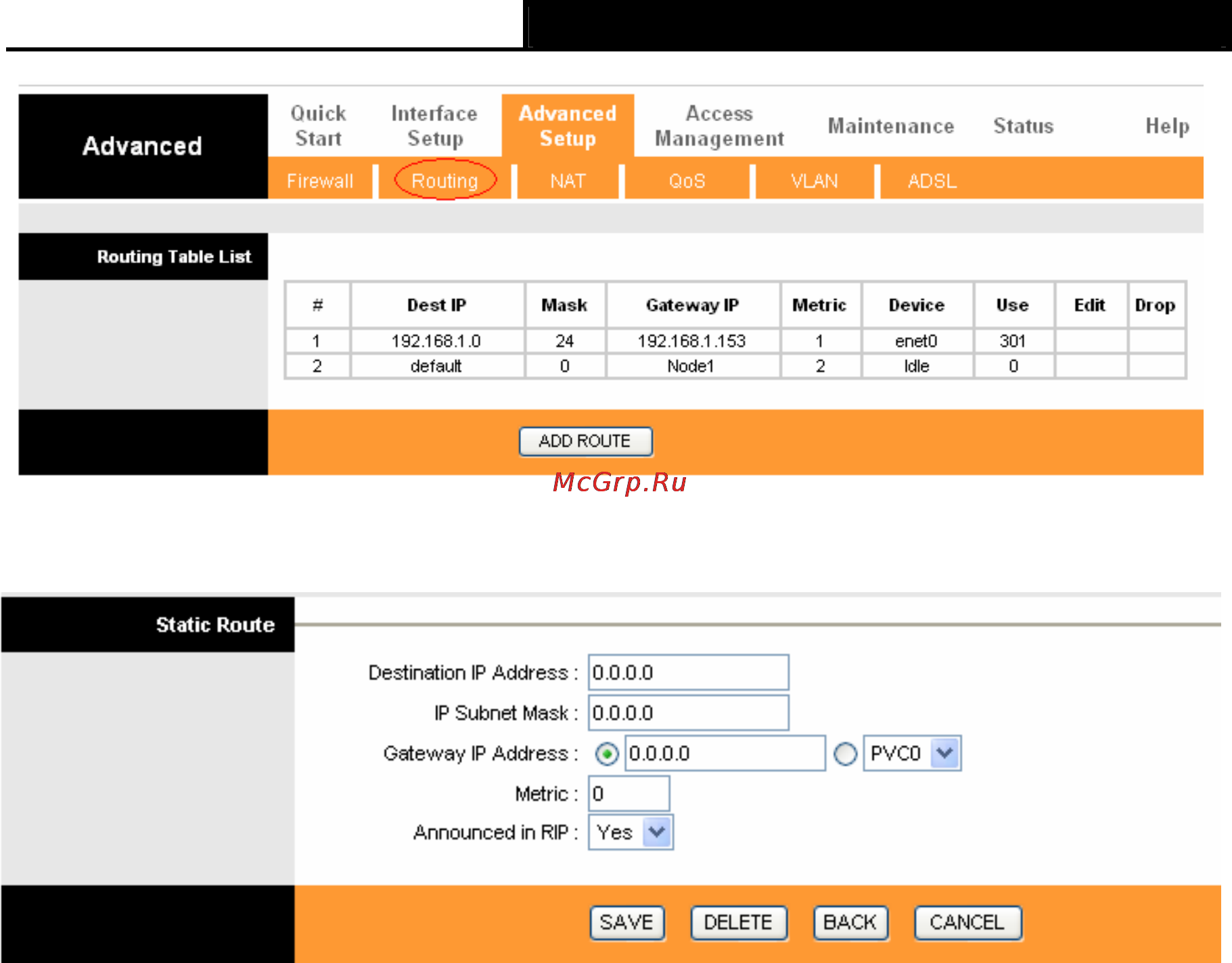Click the Drop column header
The width and height of the screenshot is (1232, 963).
(1156, 305)
